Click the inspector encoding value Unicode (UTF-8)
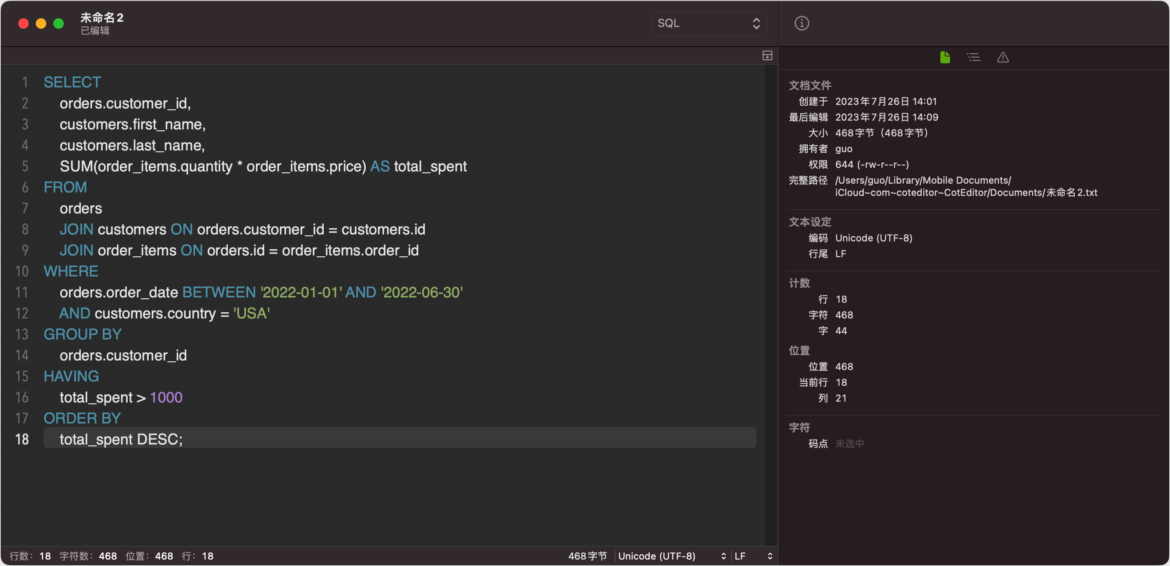Screen dimensions: 1170x566 (874, 239)
